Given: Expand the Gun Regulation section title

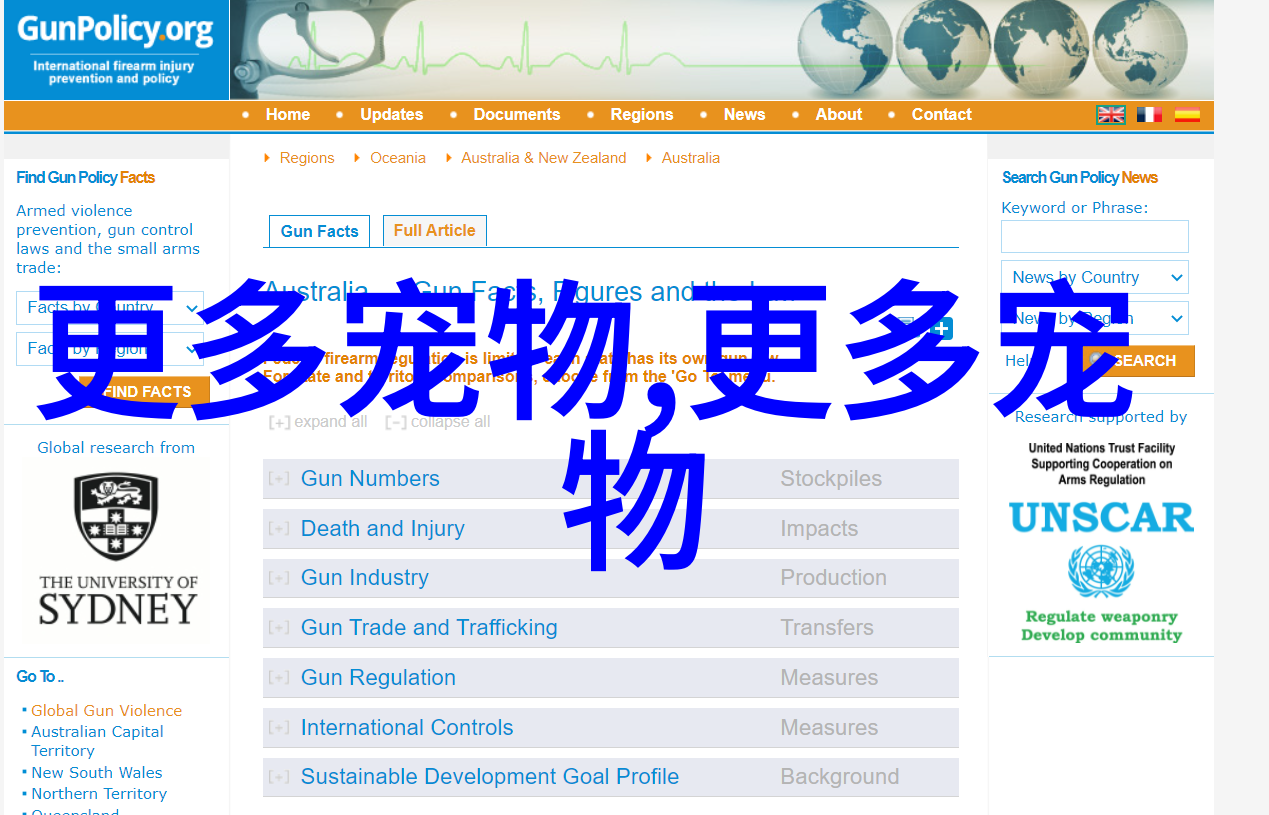Looking at the screenshot, I should point(378,678).
